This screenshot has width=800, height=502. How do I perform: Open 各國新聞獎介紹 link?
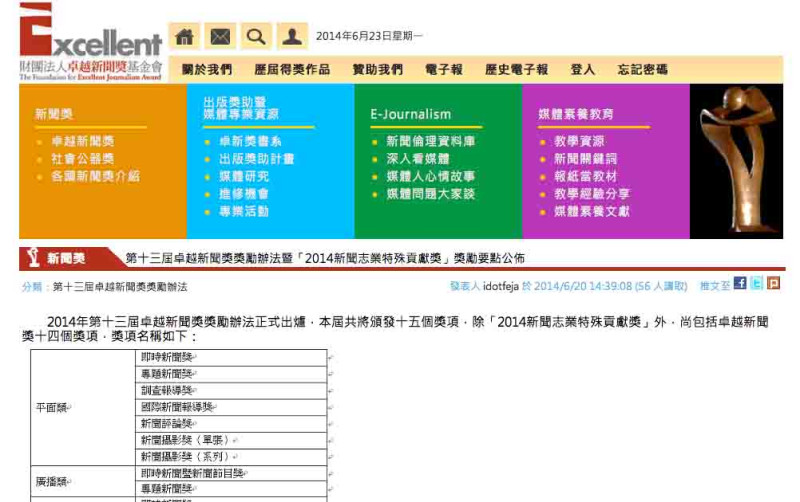(x=95, y=177)
